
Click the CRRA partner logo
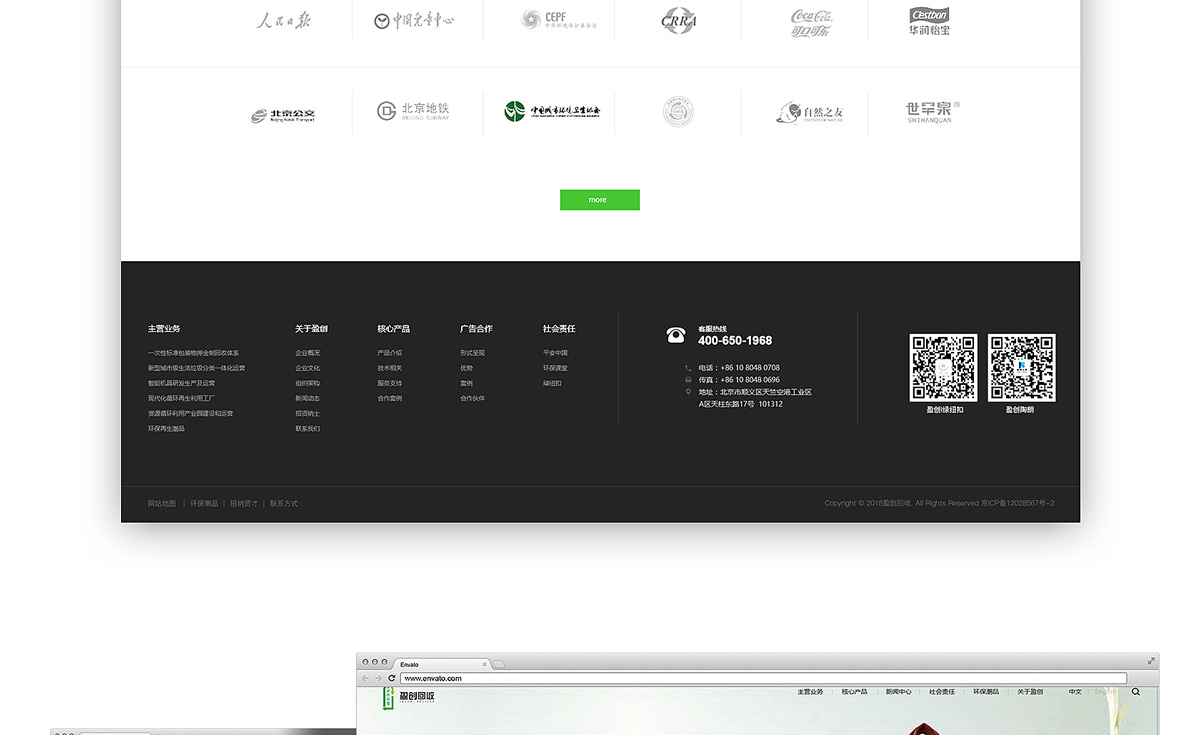click(679, 20)
